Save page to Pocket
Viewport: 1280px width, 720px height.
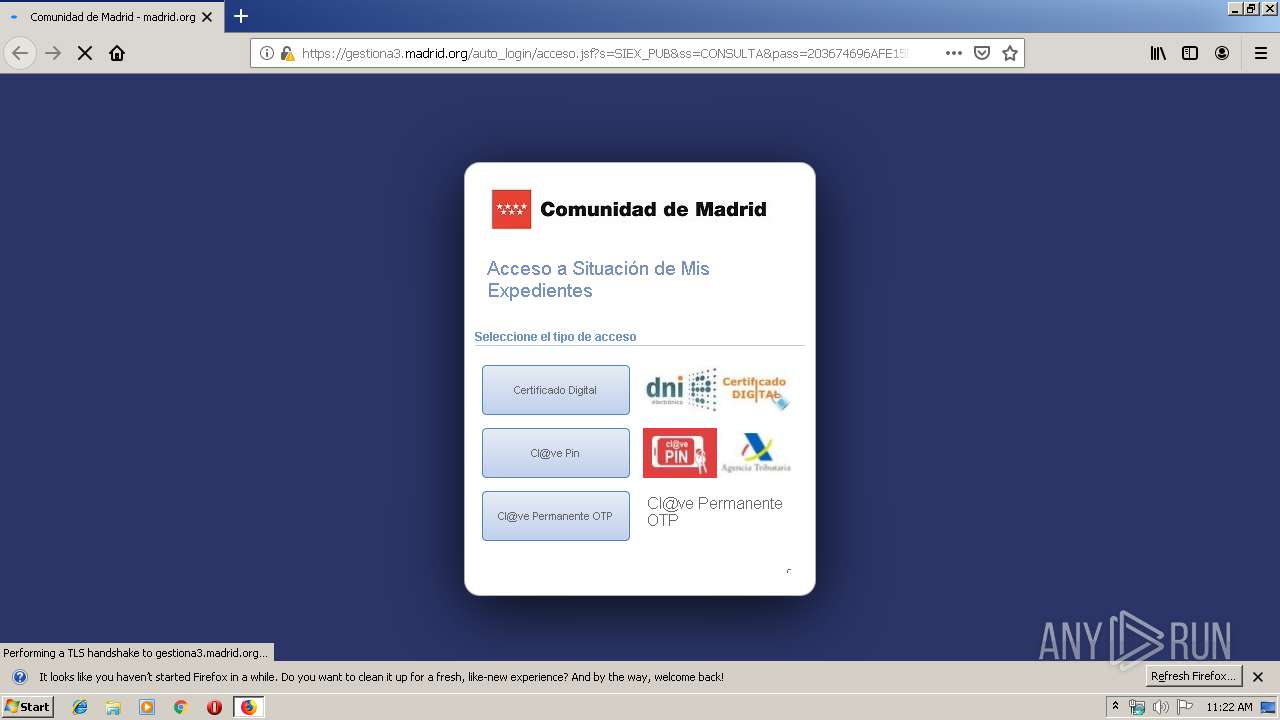click(x=982, y=53)
